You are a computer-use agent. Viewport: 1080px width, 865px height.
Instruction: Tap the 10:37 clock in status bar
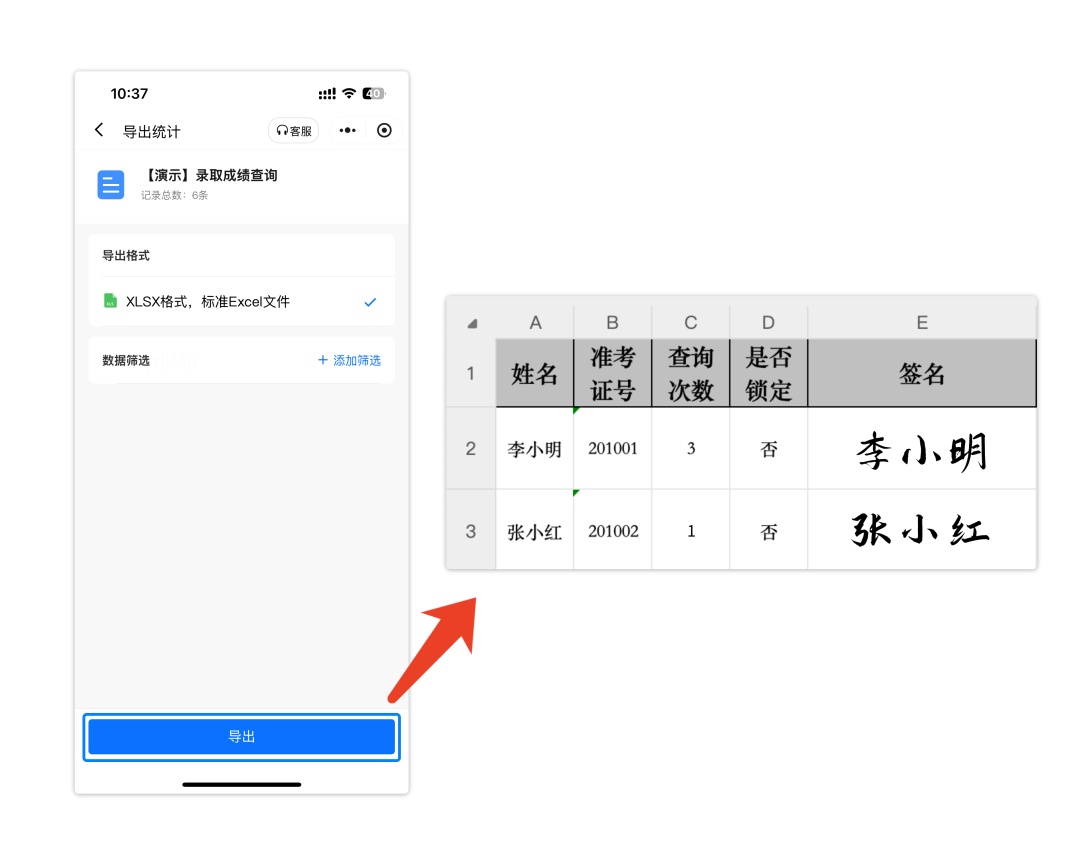coord(129,94)
